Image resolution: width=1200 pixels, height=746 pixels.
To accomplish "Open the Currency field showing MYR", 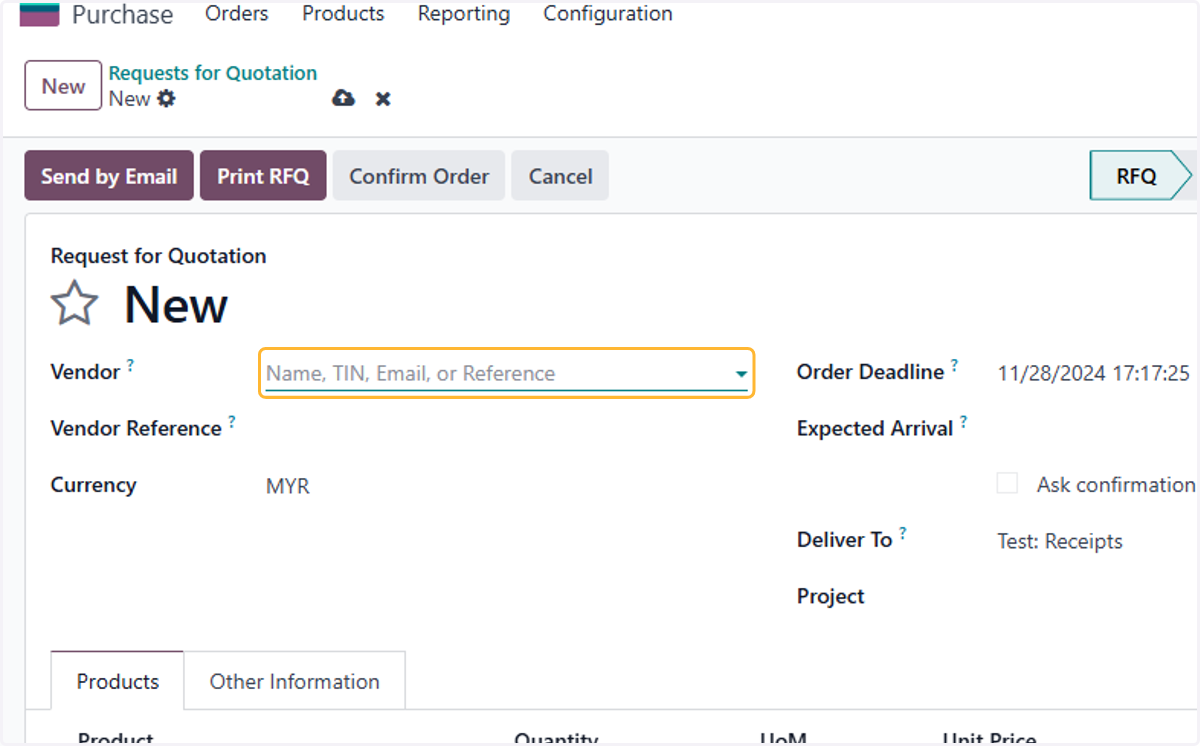I will click(x=288, y=487).
